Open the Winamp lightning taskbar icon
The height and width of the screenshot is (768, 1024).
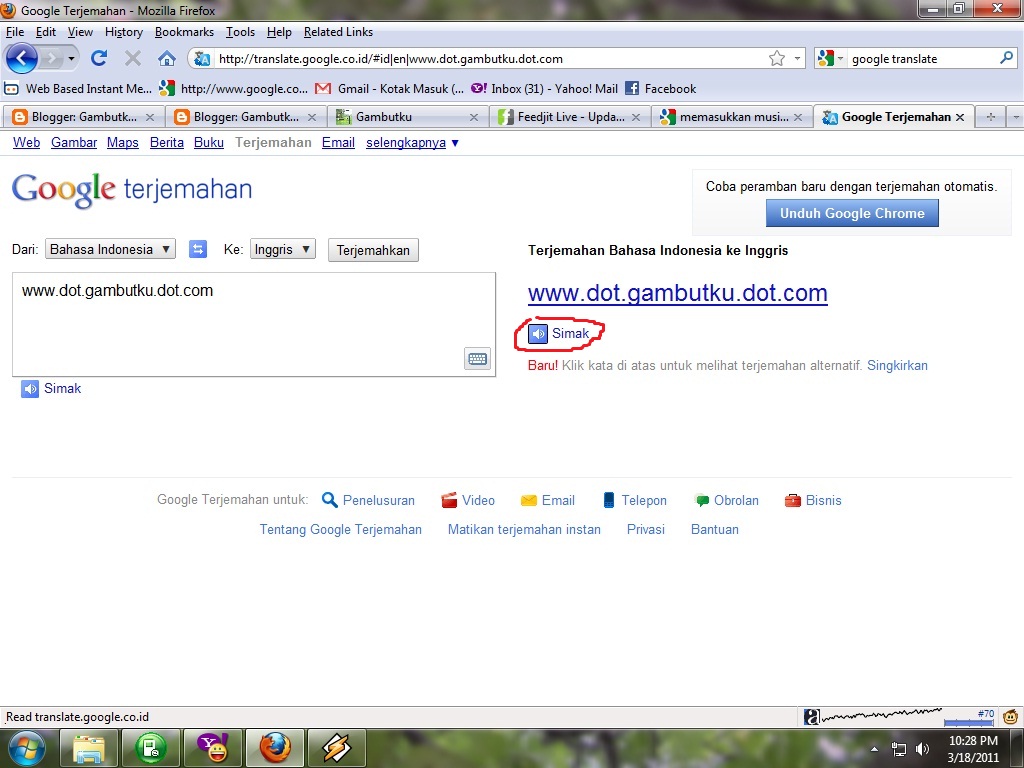[x=337, y=748]
